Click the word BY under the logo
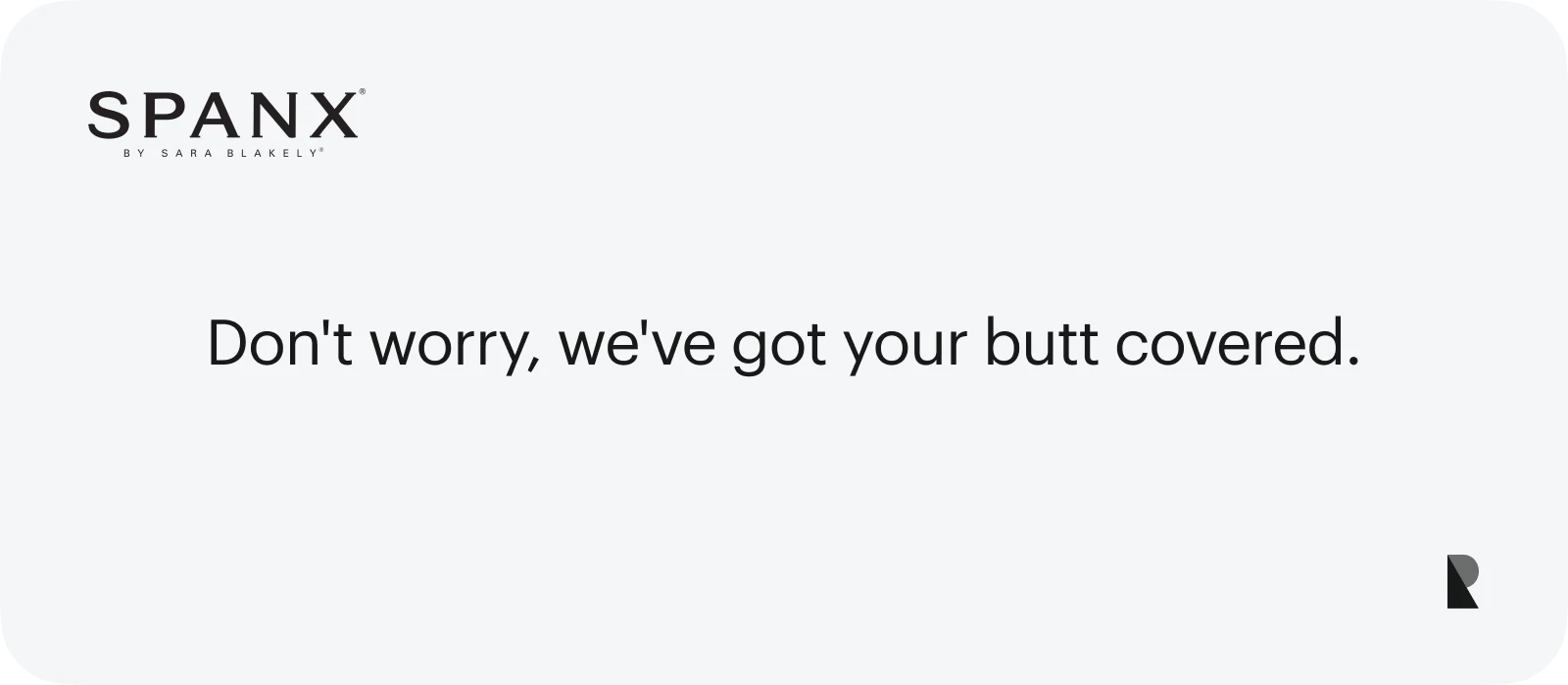1568x685 pixels. 132,153
